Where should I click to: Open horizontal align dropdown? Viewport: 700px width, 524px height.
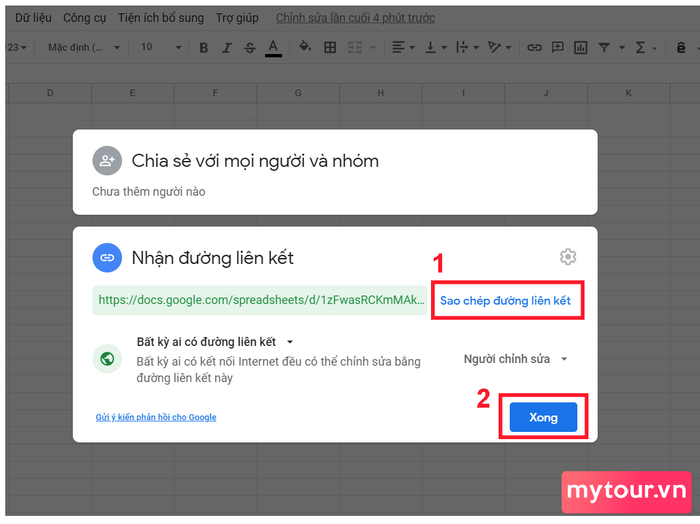pos(403,47)
